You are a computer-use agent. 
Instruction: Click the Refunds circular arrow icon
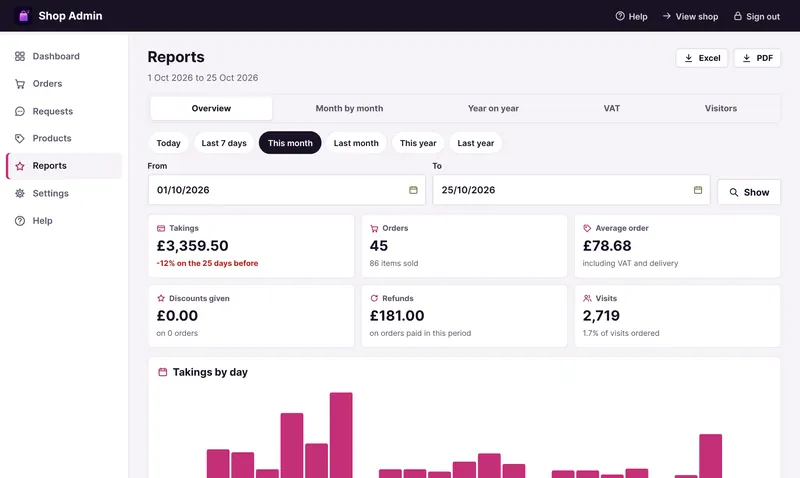coord(374,298)
